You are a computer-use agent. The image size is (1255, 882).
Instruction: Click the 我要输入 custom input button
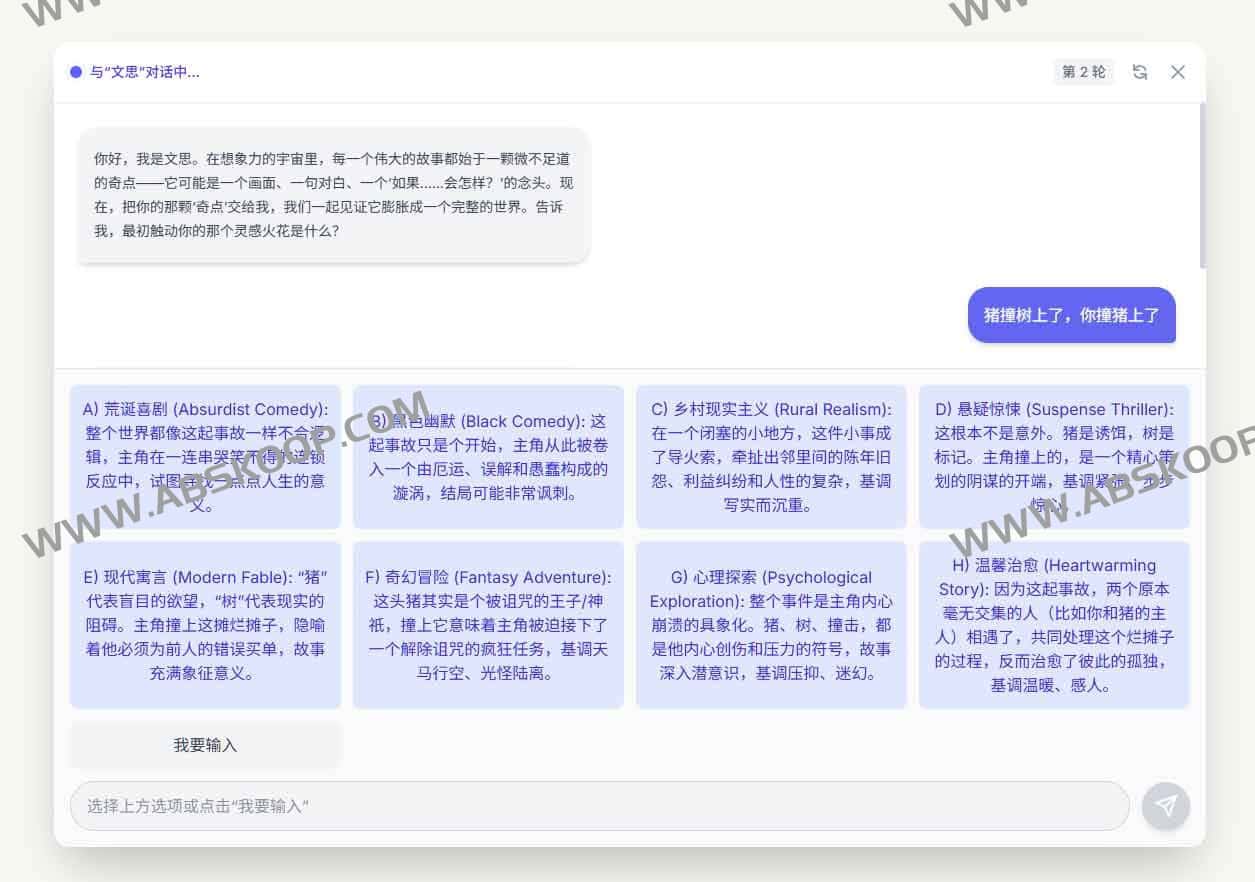(x=204, y=744)
